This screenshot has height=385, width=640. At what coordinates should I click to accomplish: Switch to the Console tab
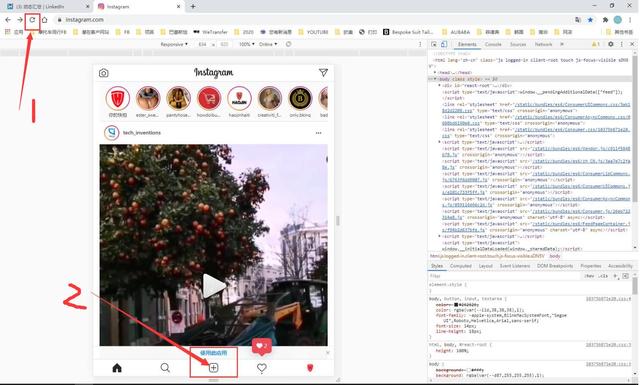(x=493, y=44)
